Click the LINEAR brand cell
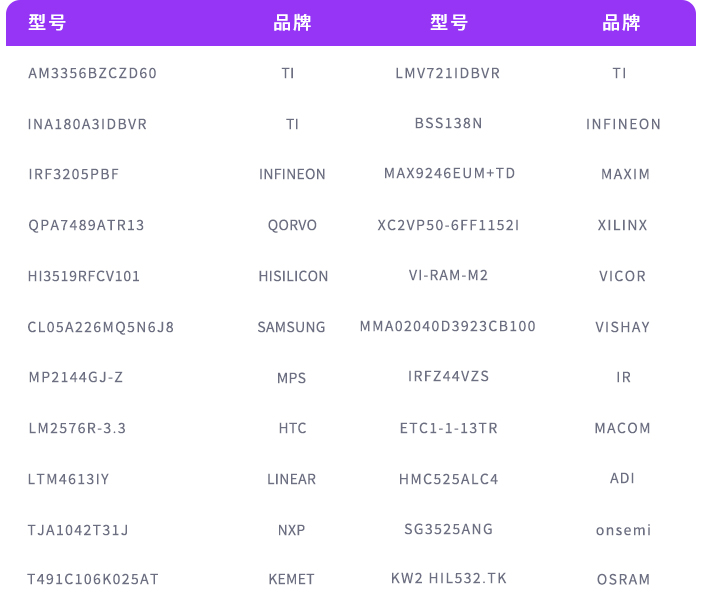The image size is (702, 615). pyautogui.click(x=291, y=479)
